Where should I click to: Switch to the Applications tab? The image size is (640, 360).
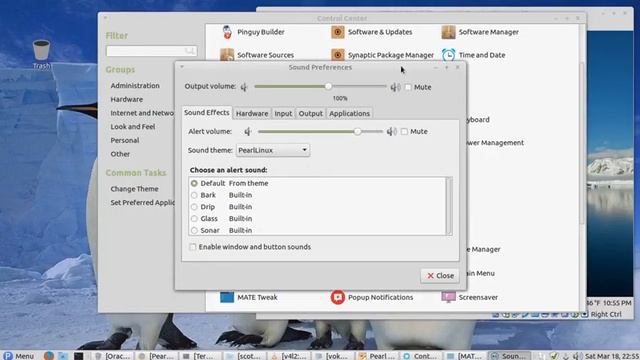click(x=349, y=113)
